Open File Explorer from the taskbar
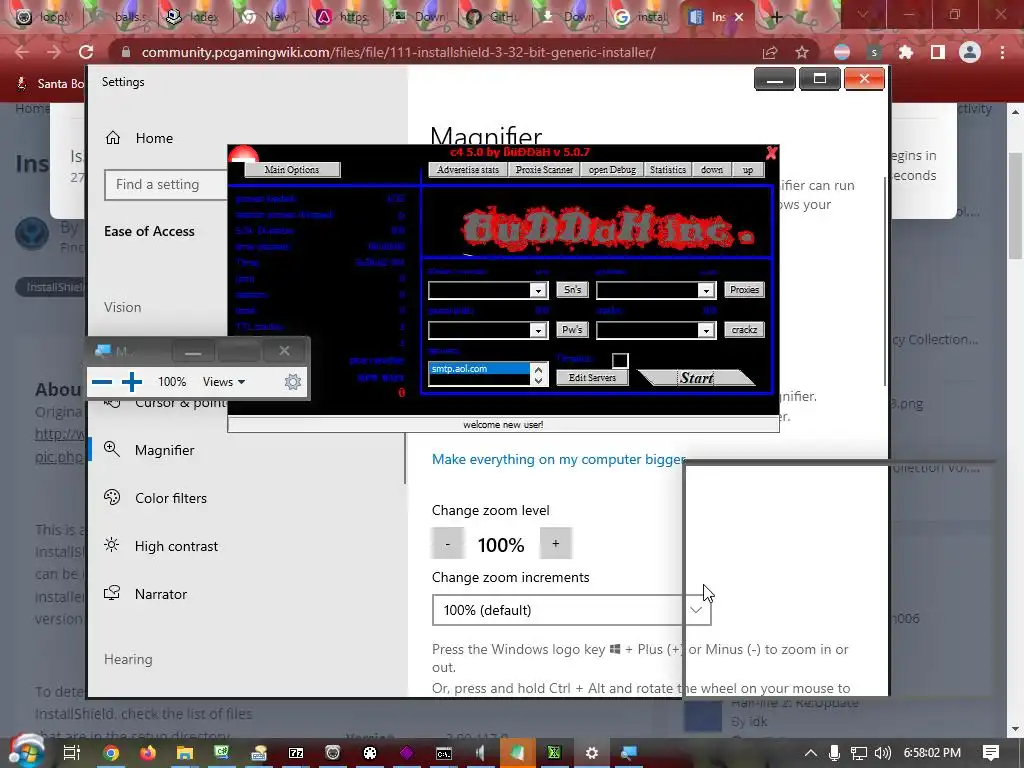The image size is (1024, 768). point(185,753)
